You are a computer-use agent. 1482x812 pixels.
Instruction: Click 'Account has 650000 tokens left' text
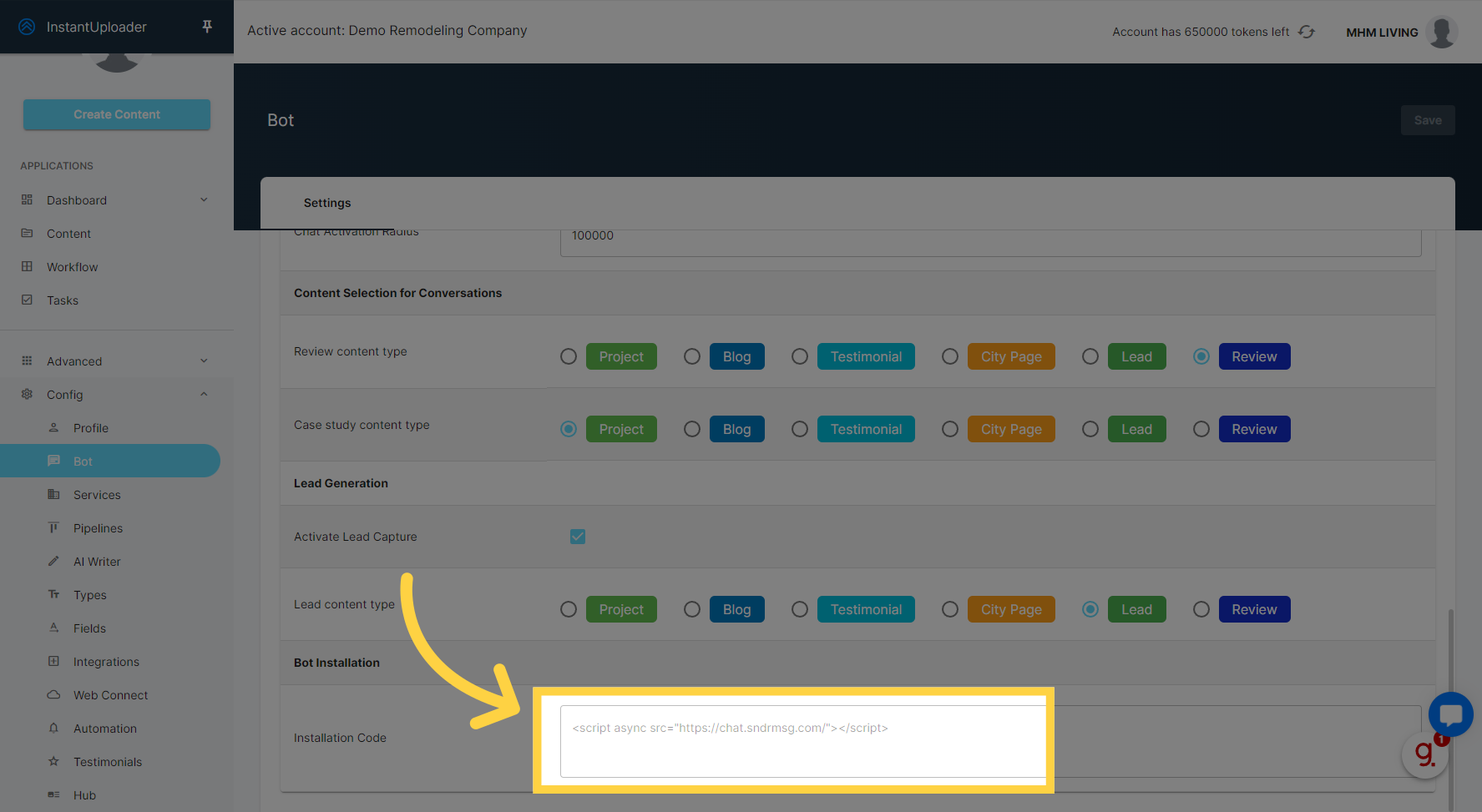click(1201, 32)
